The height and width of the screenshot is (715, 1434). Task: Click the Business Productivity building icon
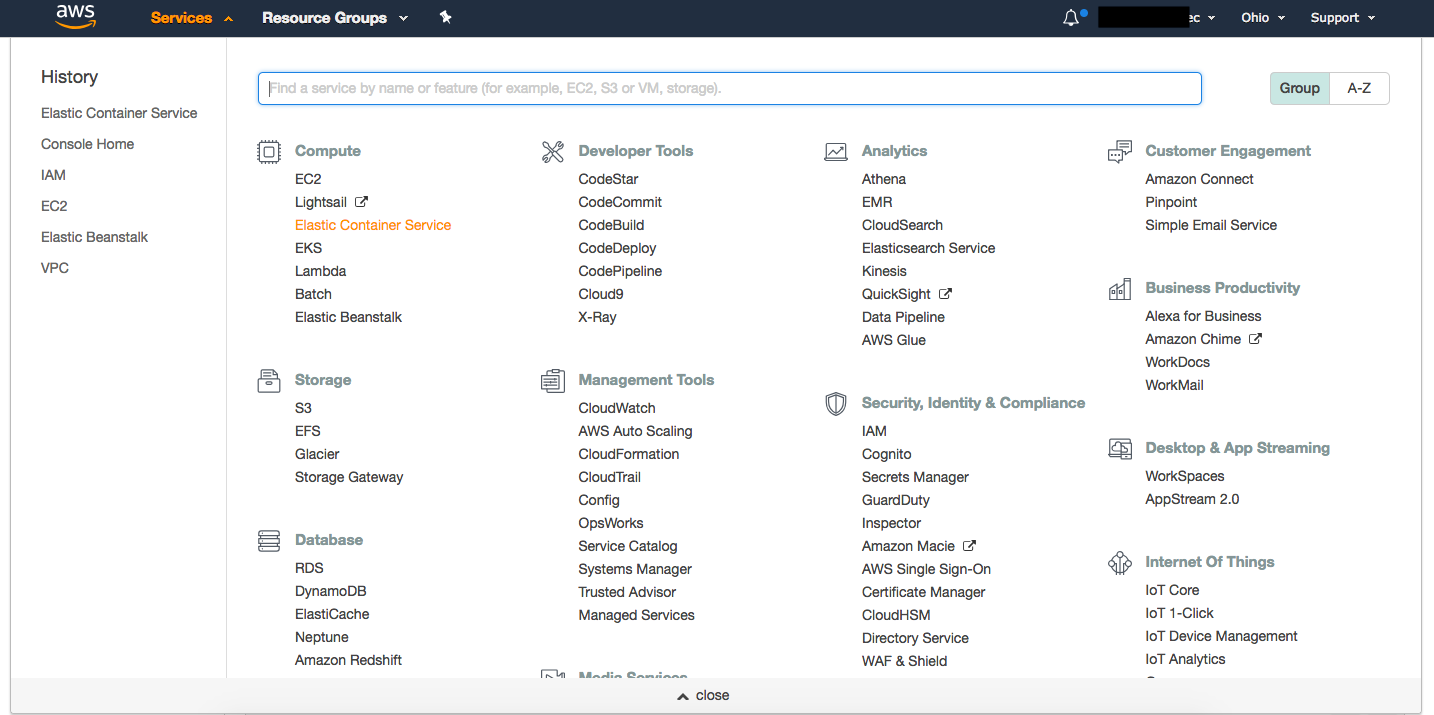1120,289
